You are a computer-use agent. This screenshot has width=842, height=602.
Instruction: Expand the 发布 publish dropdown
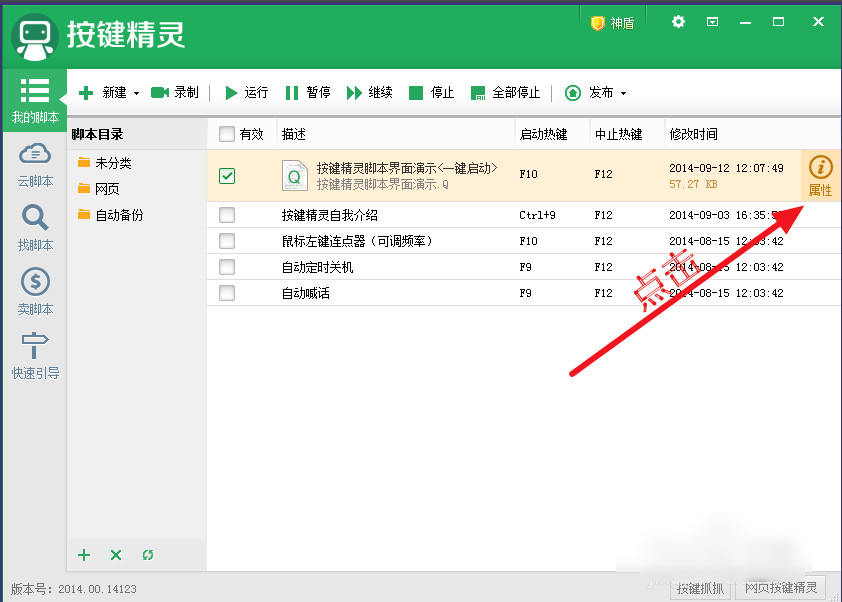pos(623,94)
